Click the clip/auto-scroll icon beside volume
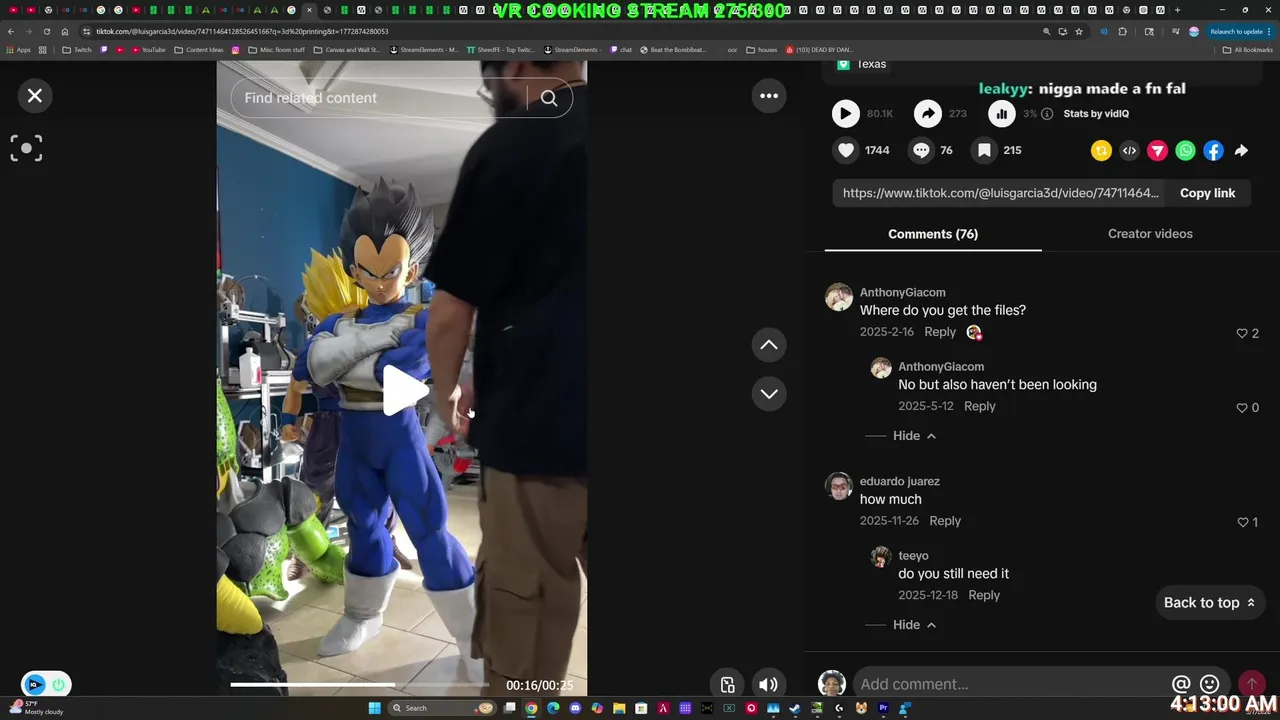 click(728, 685)
